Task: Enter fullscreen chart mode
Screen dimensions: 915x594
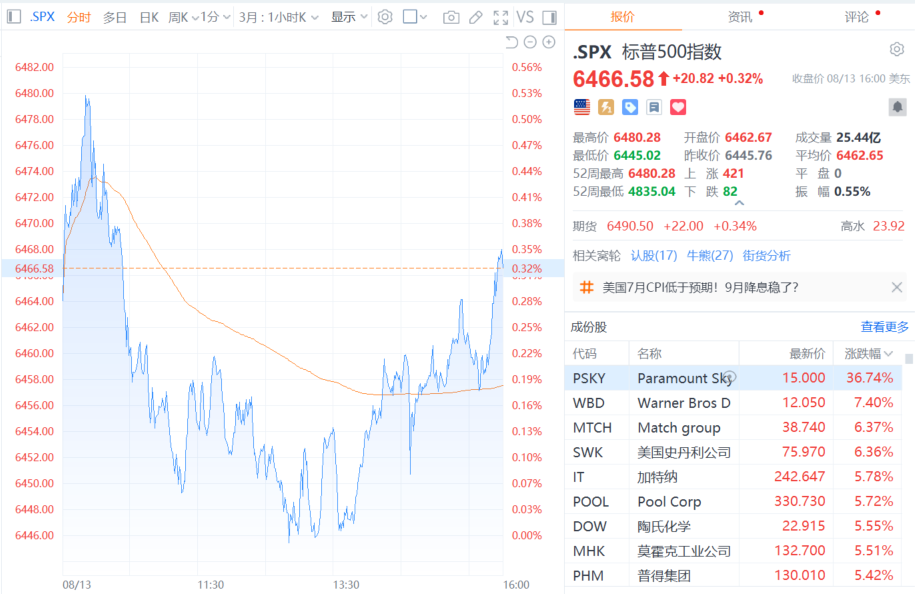Action: (500, 18)
